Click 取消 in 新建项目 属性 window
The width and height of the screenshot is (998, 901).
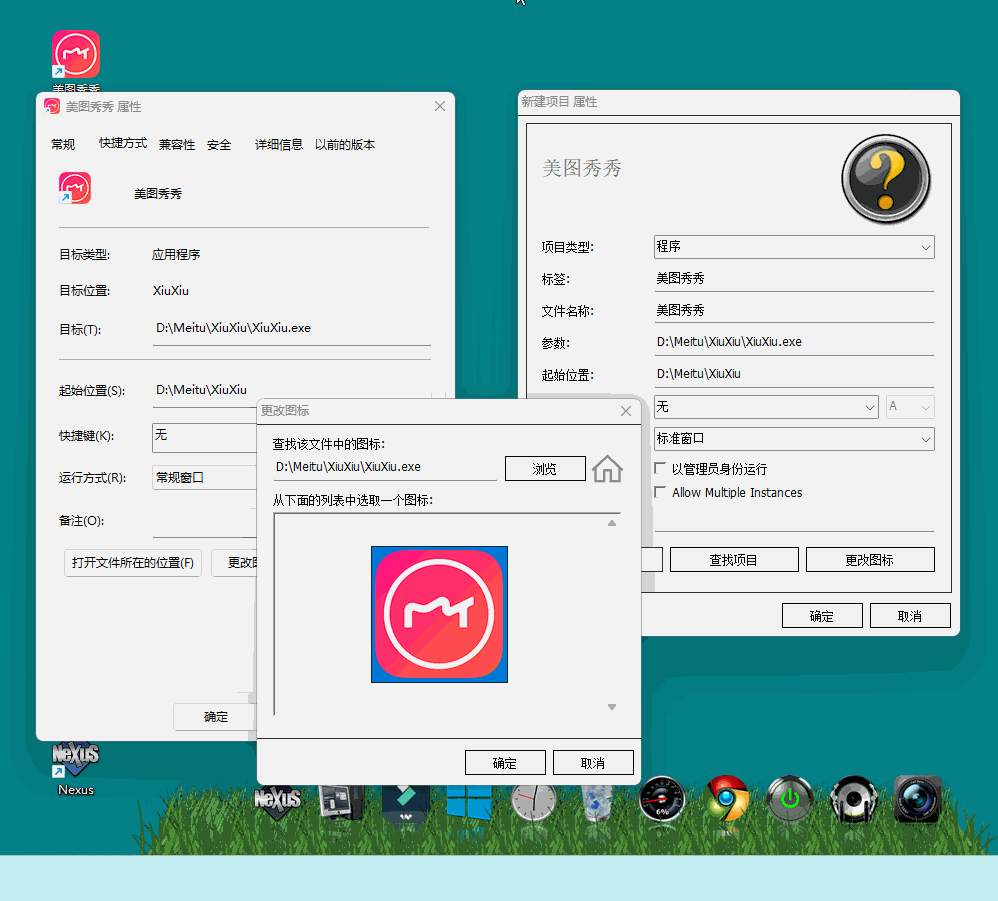910,615
